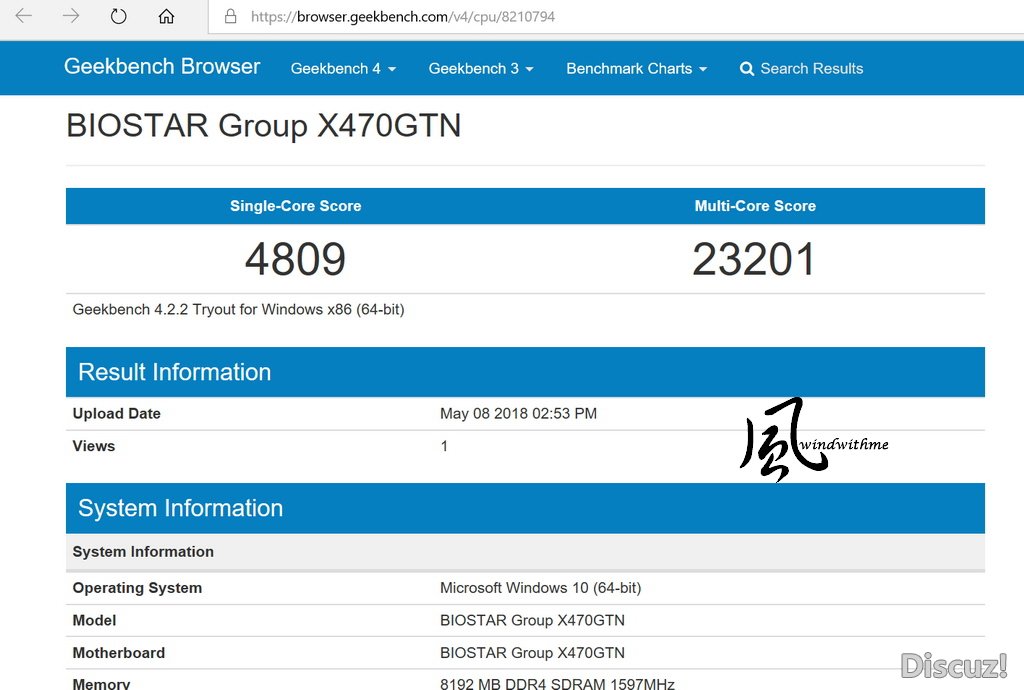The height and width of the screenshot is (690, 1024).
Task: Click the browser back arrow
Action: (23, 16)
